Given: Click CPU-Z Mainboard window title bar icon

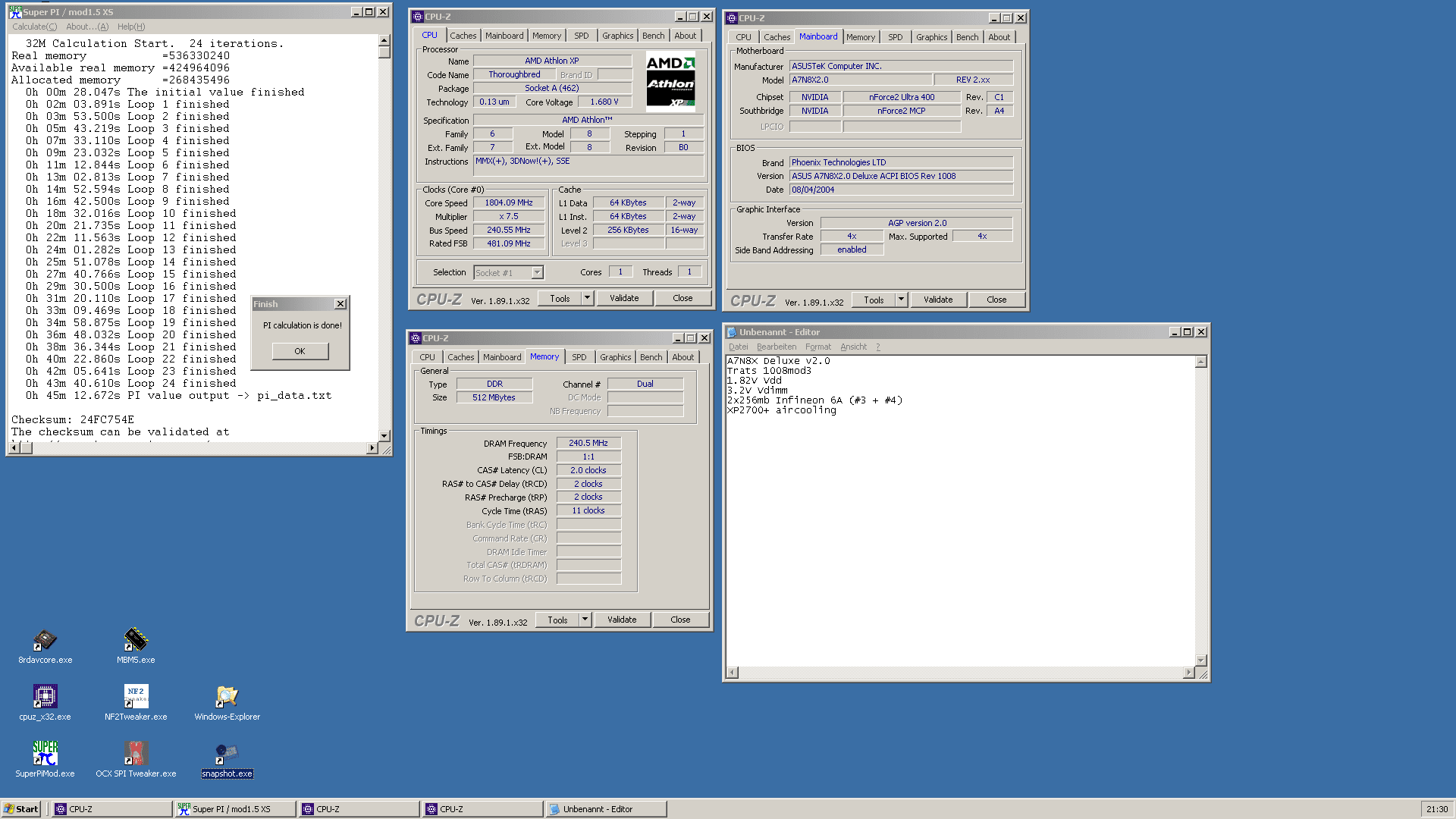Looking at the screenshot, I should pos(731,18).
